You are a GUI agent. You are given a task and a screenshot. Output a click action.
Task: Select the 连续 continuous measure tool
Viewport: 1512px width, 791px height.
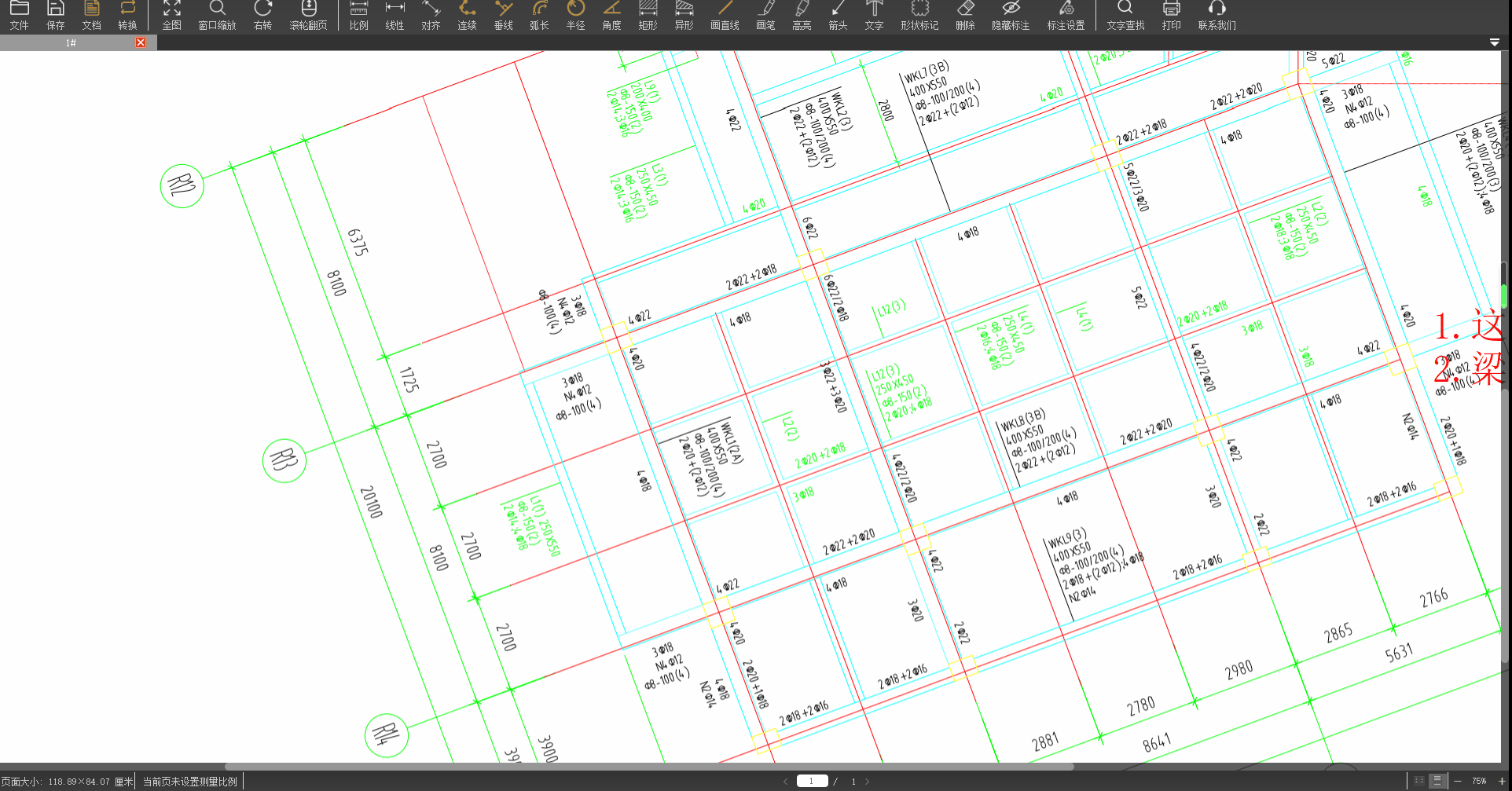[x=468, y=16]
